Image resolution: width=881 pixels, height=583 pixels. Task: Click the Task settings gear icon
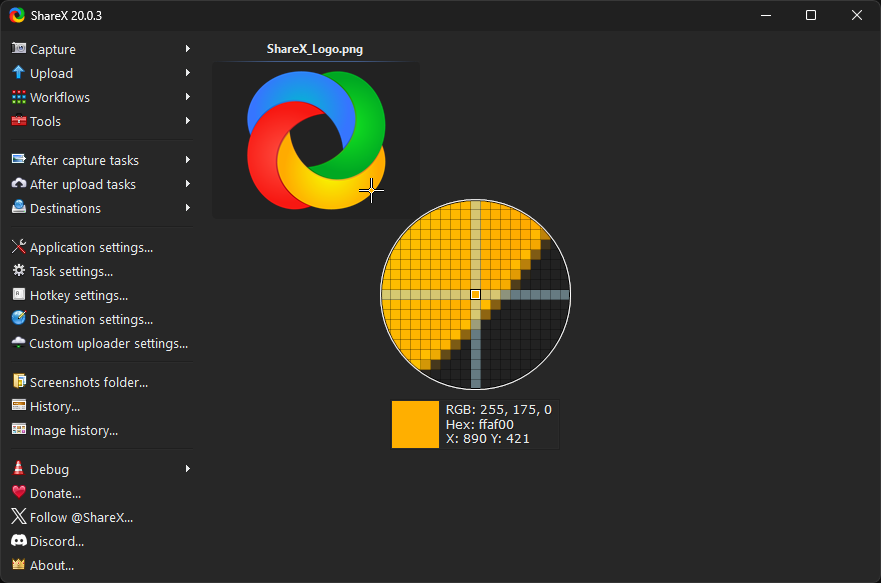point(19,271)
